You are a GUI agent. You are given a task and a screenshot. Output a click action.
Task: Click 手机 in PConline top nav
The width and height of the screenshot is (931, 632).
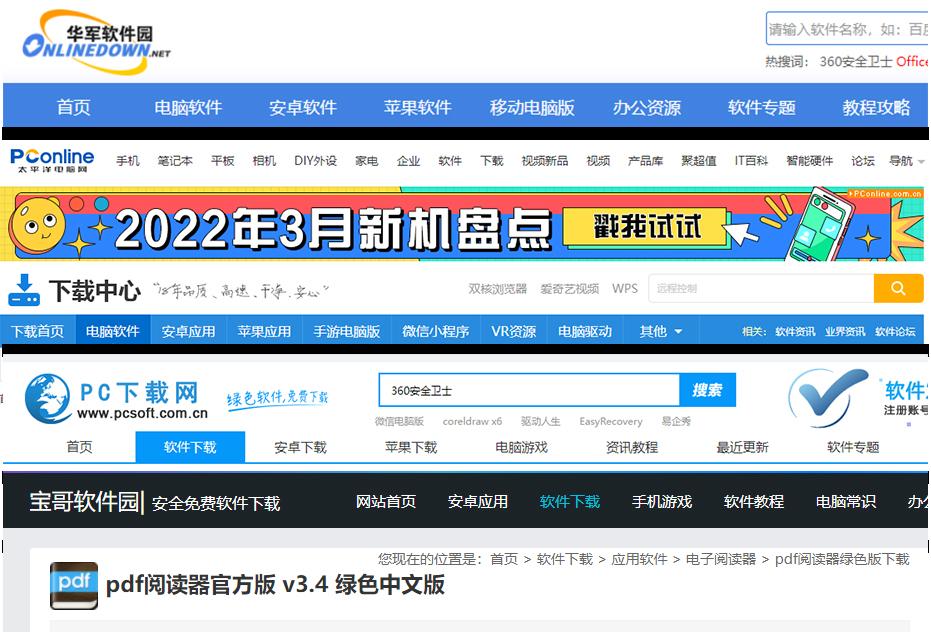[128, 160]
